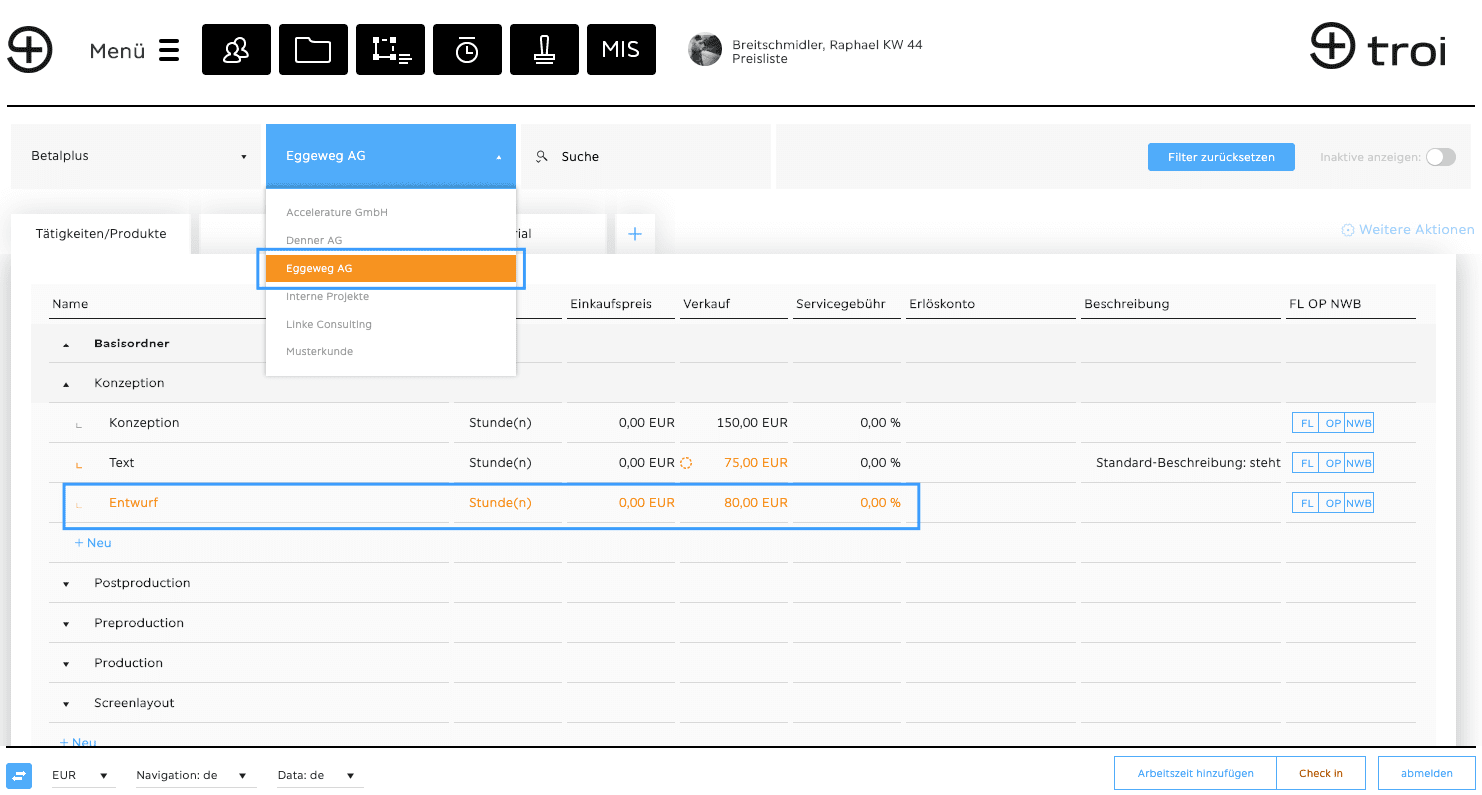Open the contacts icon in top toolbar

click(x=236, y=50)
